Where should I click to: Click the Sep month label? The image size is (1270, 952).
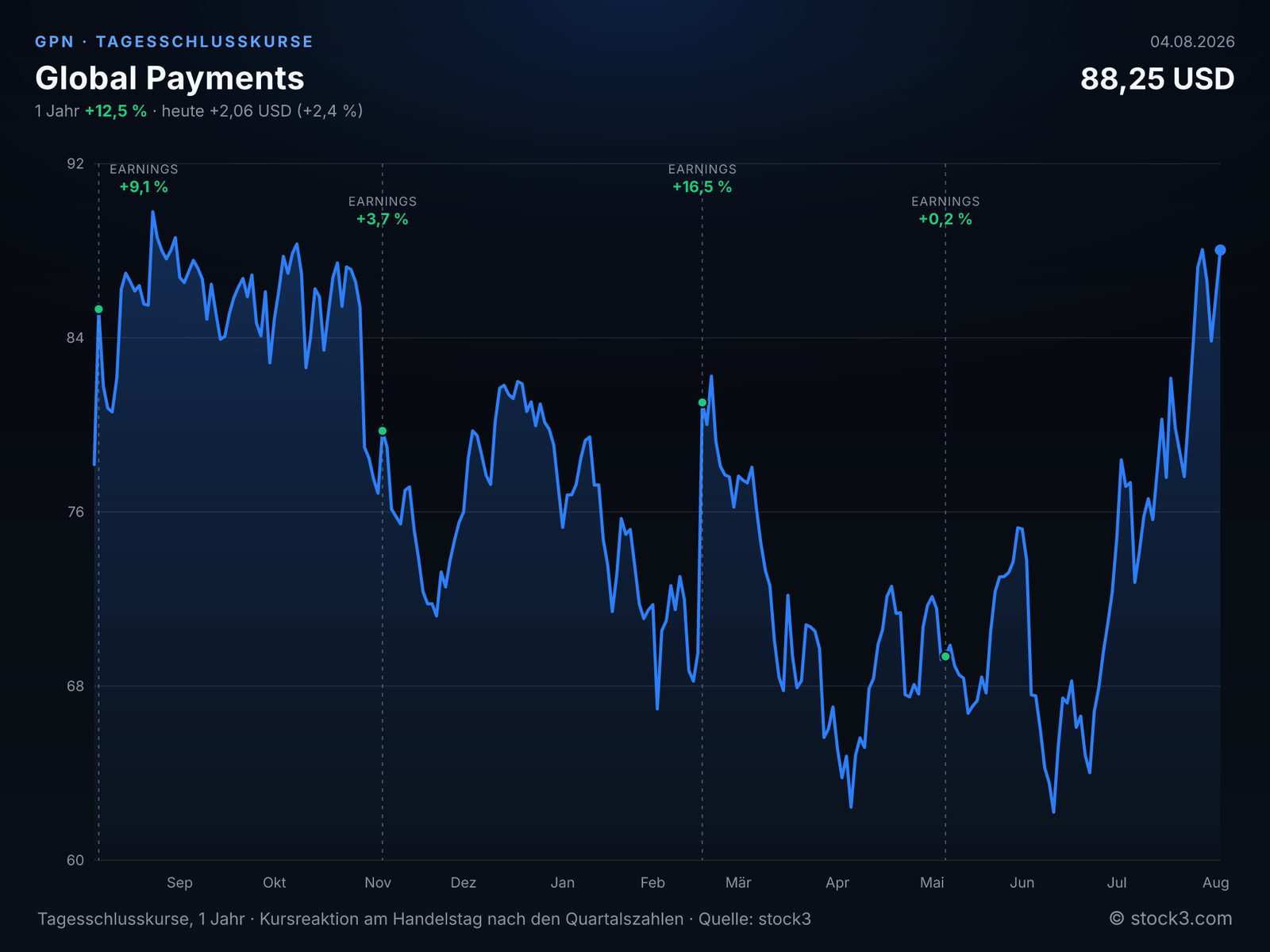pos(180,882)
